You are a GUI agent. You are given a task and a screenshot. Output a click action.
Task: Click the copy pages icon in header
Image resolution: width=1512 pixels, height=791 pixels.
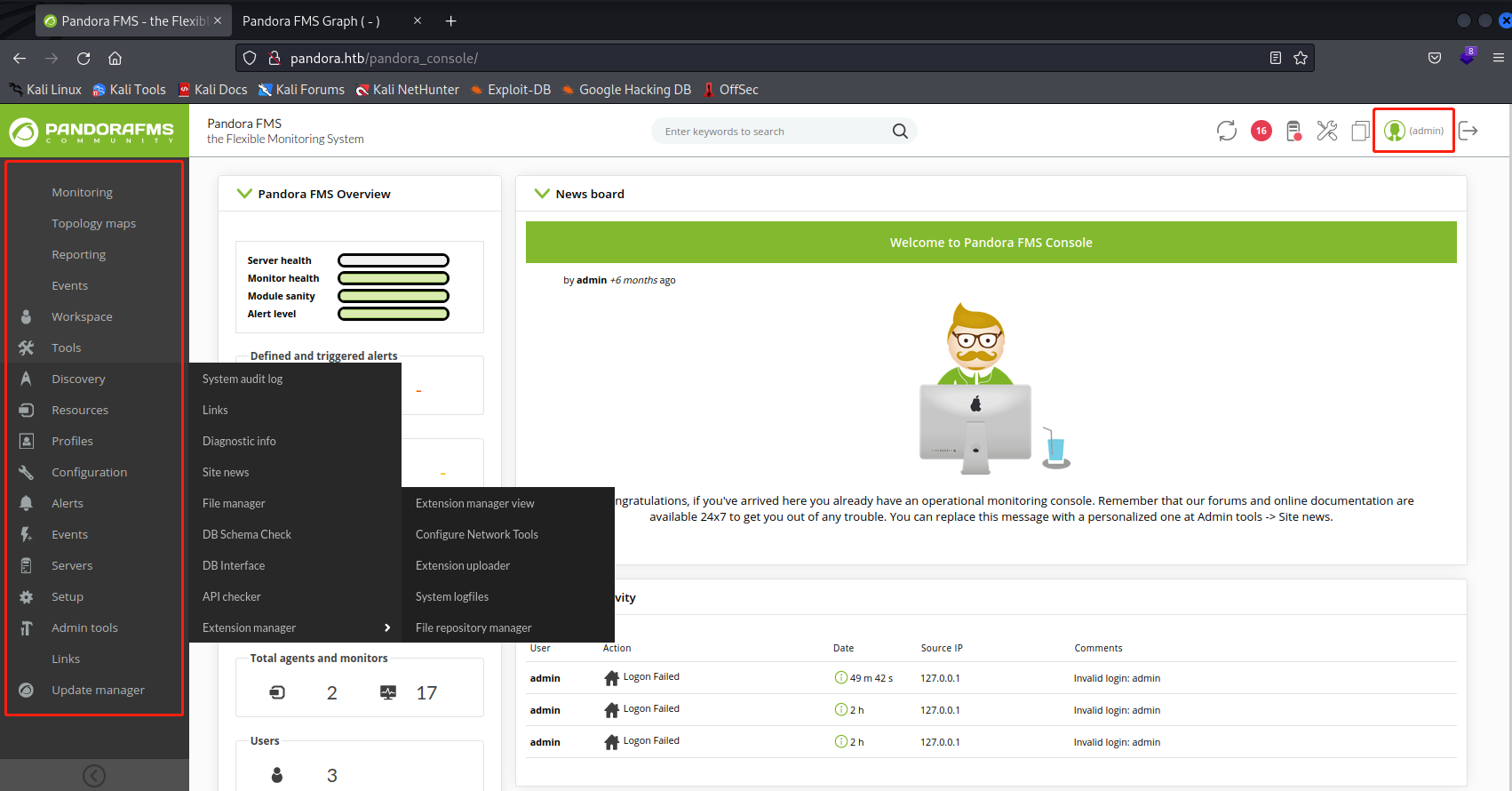click(1360, 131)
